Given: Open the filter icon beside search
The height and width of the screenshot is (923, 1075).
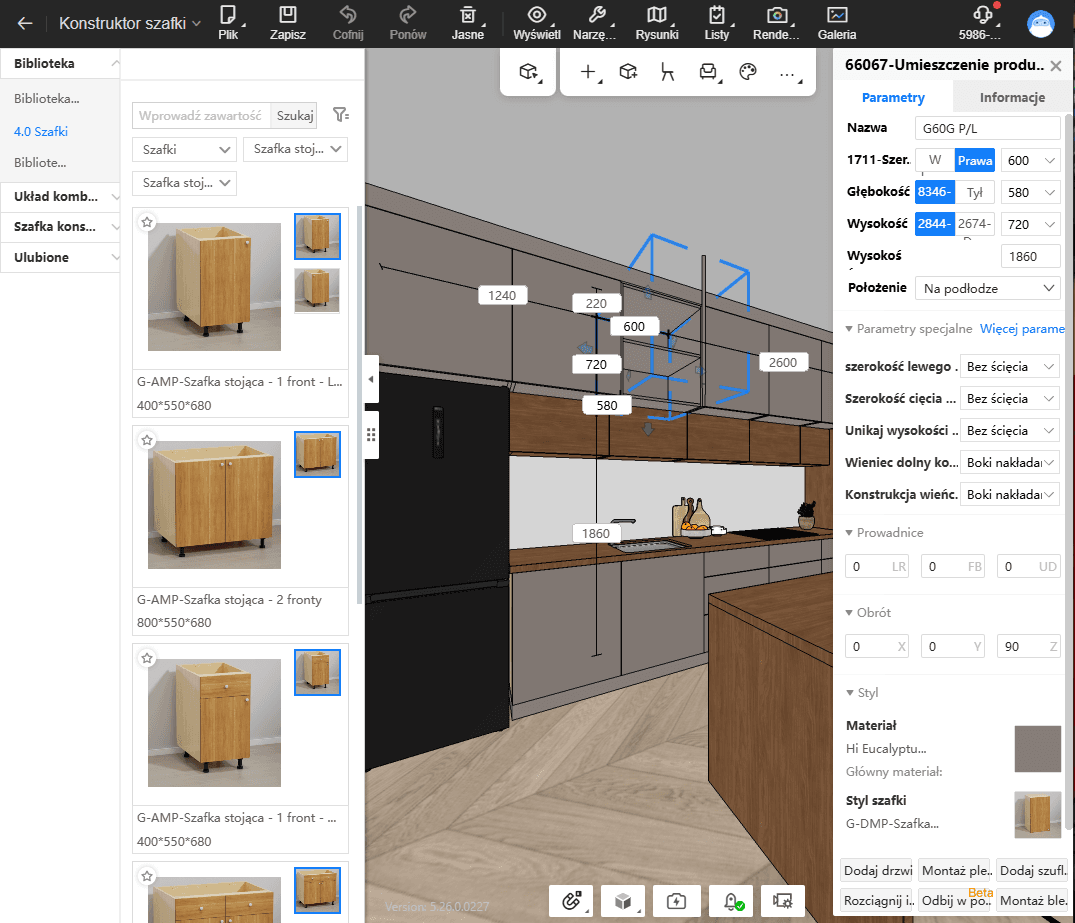Looking at the screenshot, I should pyautogui.click(x=341, y=115).
